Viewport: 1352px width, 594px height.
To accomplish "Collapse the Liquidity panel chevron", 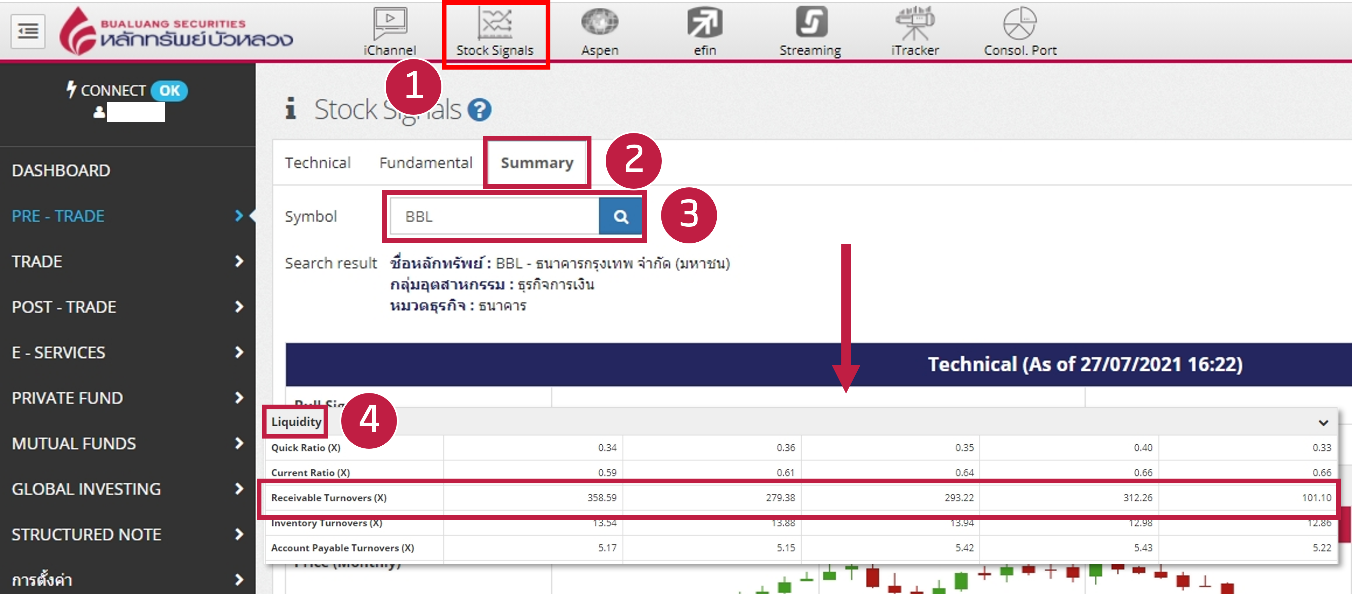I will click(x=1323, y=423).
